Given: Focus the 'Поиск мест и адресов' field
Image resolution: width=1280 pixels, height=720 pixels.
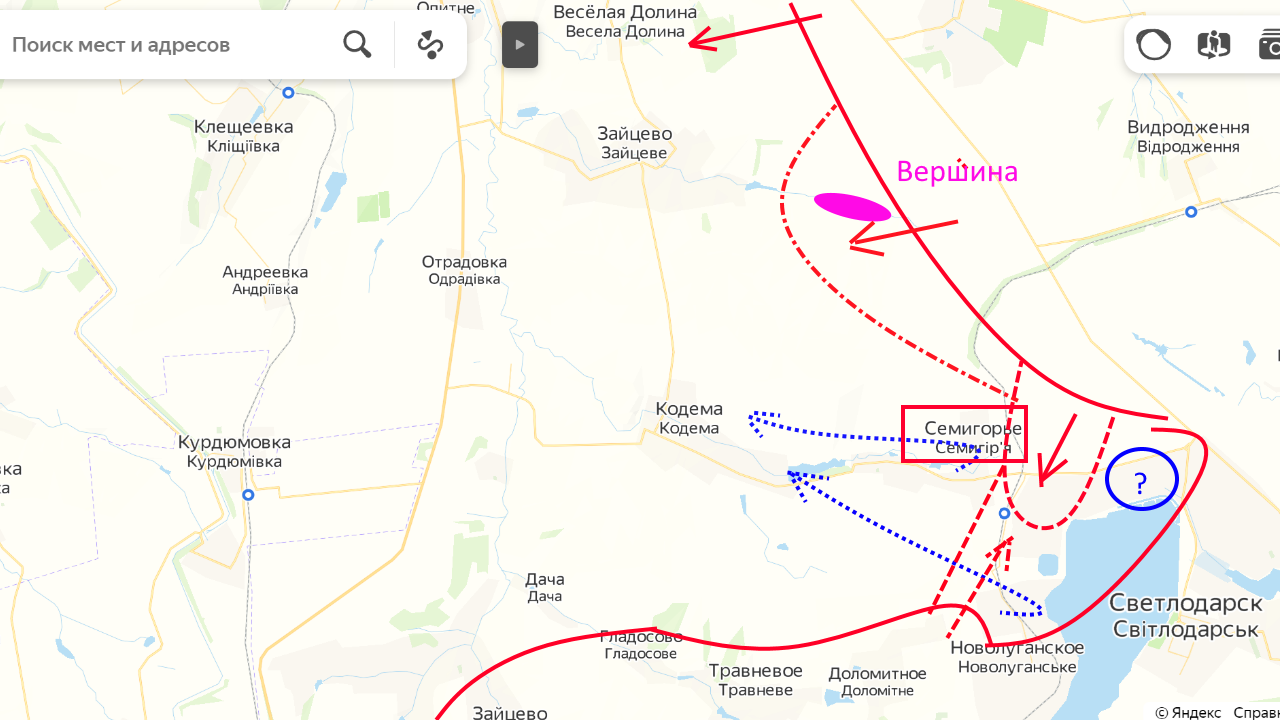Looking at the screenshot, I should tap(170, 45).
